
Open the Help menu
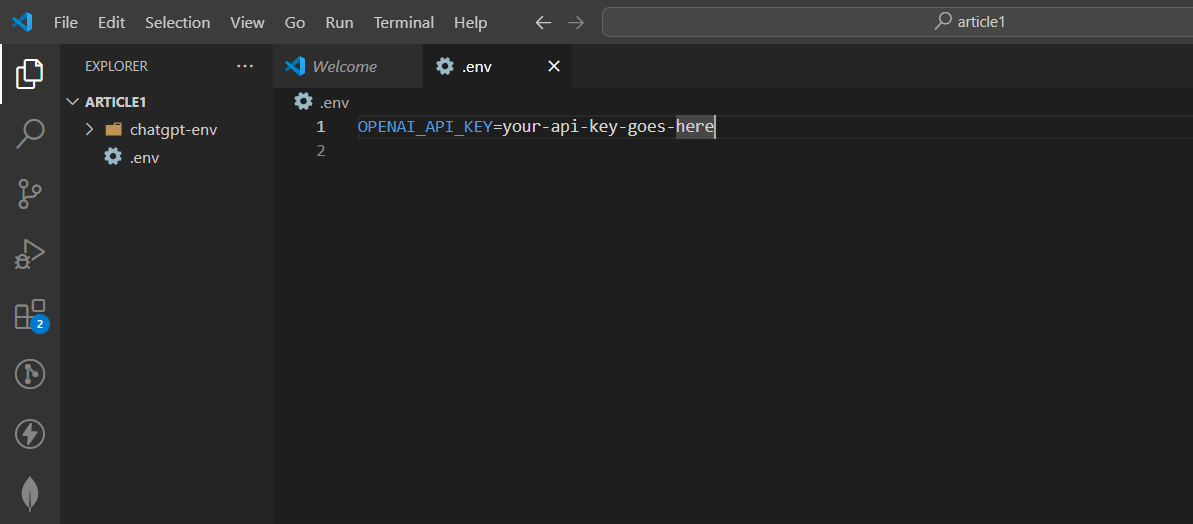pyautogui.click(x=470, y=22)
